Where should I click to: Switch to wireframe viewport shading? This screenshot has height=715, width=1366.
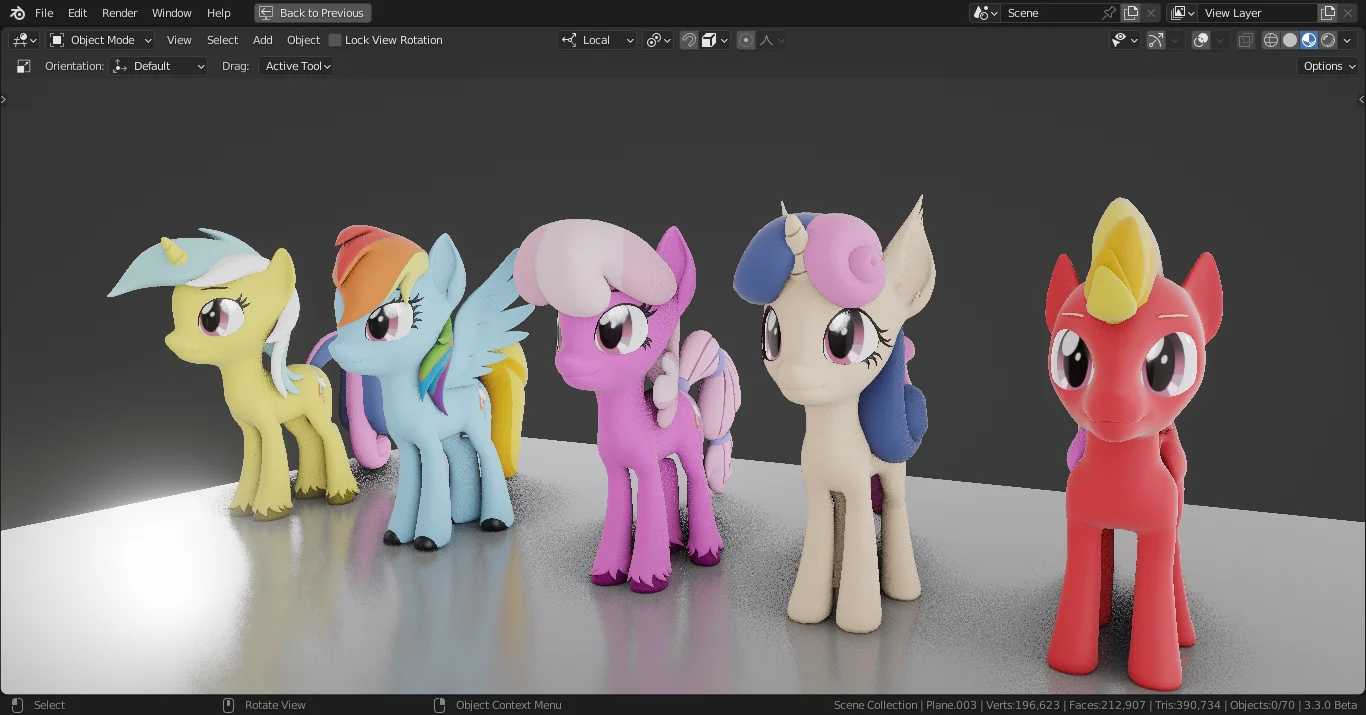pyautogui.click(x=1271, y=40)
